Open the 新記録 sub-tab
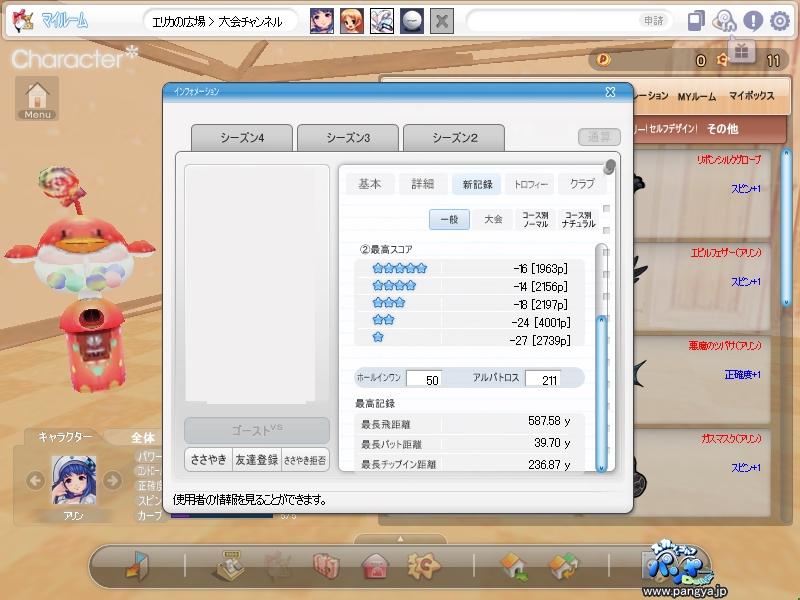The height and width of the screenshot is (600, 800). pyautogui.click(x=477, y=184)
